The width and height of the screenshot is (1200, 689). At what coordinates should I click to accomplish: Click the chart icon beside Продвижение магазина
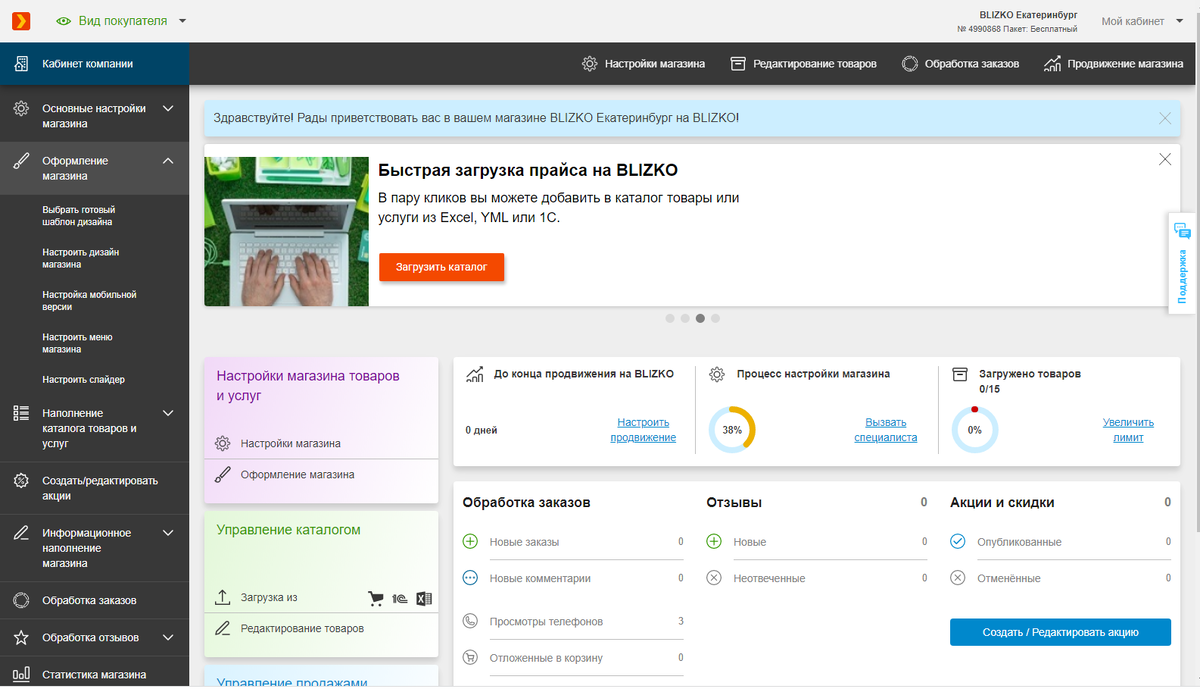pos(1052,64)
